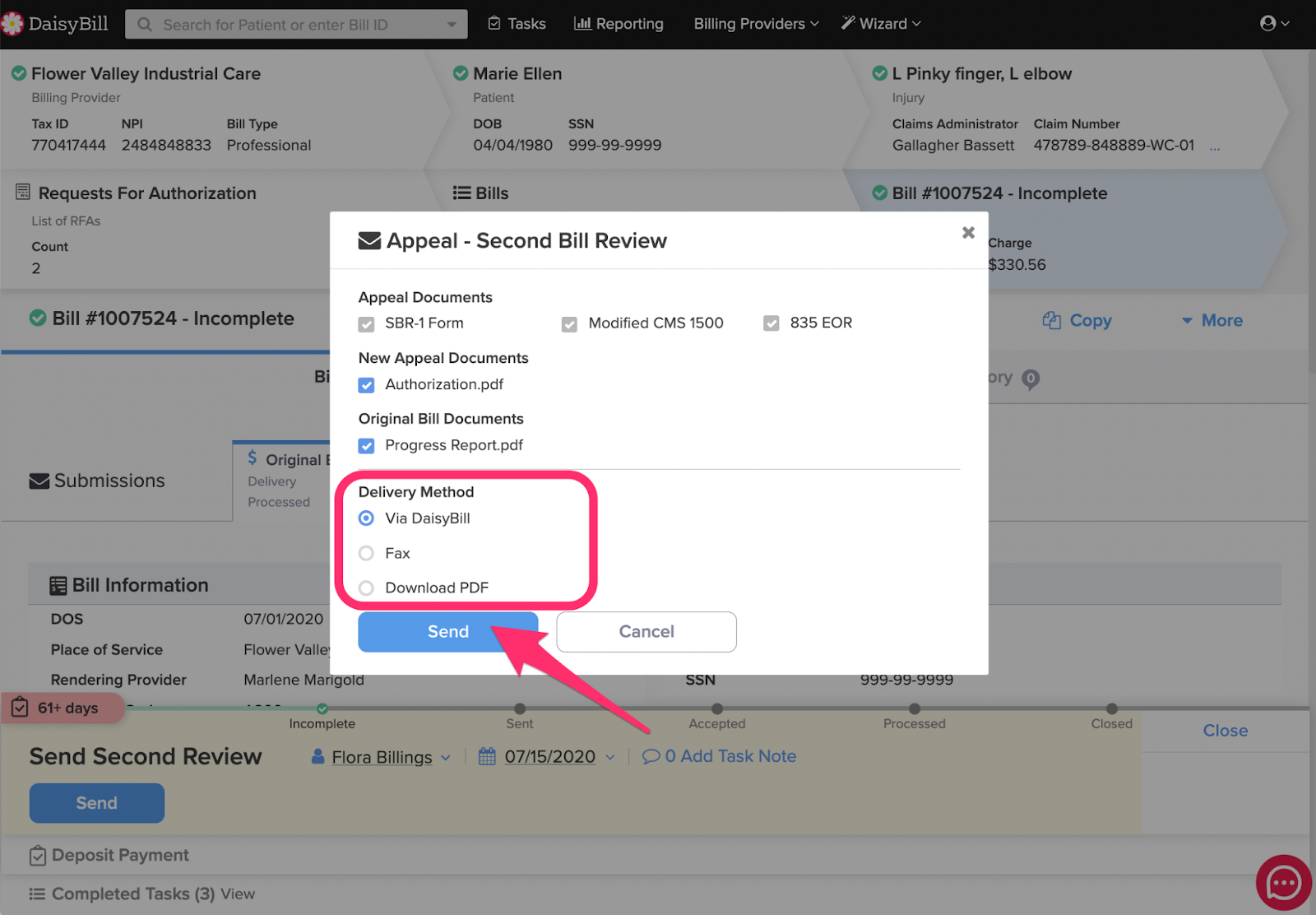Click the Deposit Payment clipboard icon

pos(38,856)
